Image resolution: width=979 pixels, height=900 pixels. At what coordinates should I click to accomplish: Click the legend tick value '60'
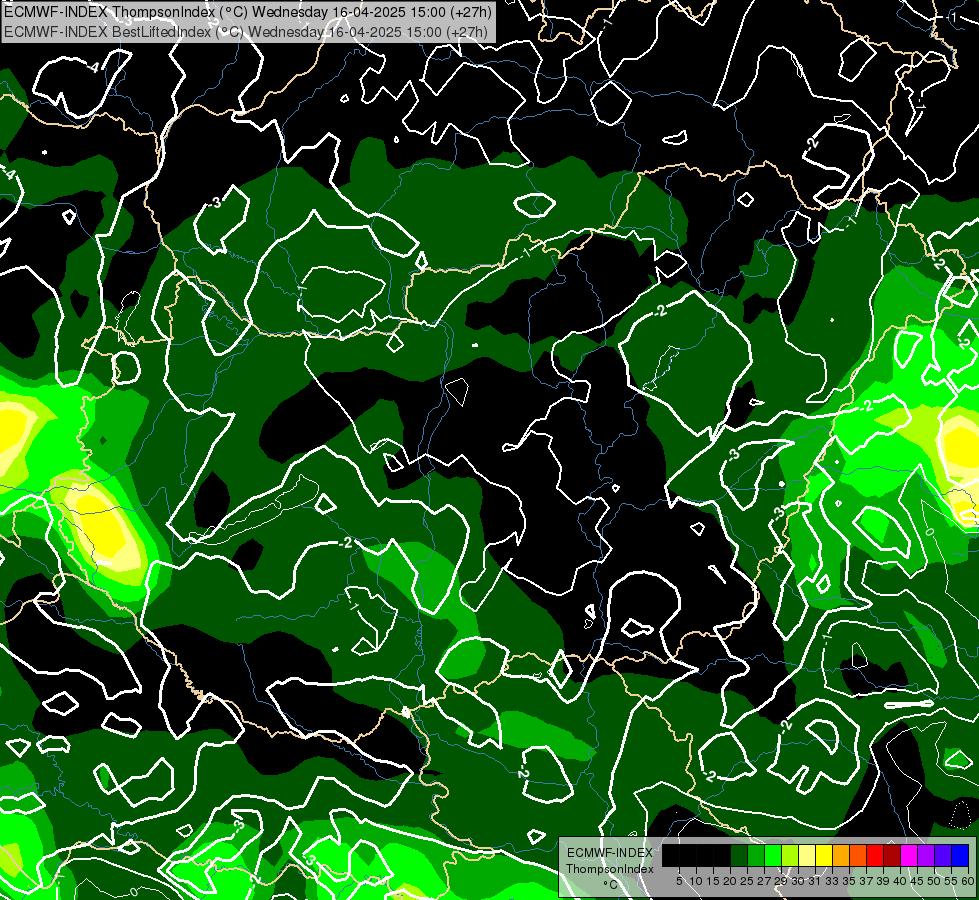tap(968, 881)
